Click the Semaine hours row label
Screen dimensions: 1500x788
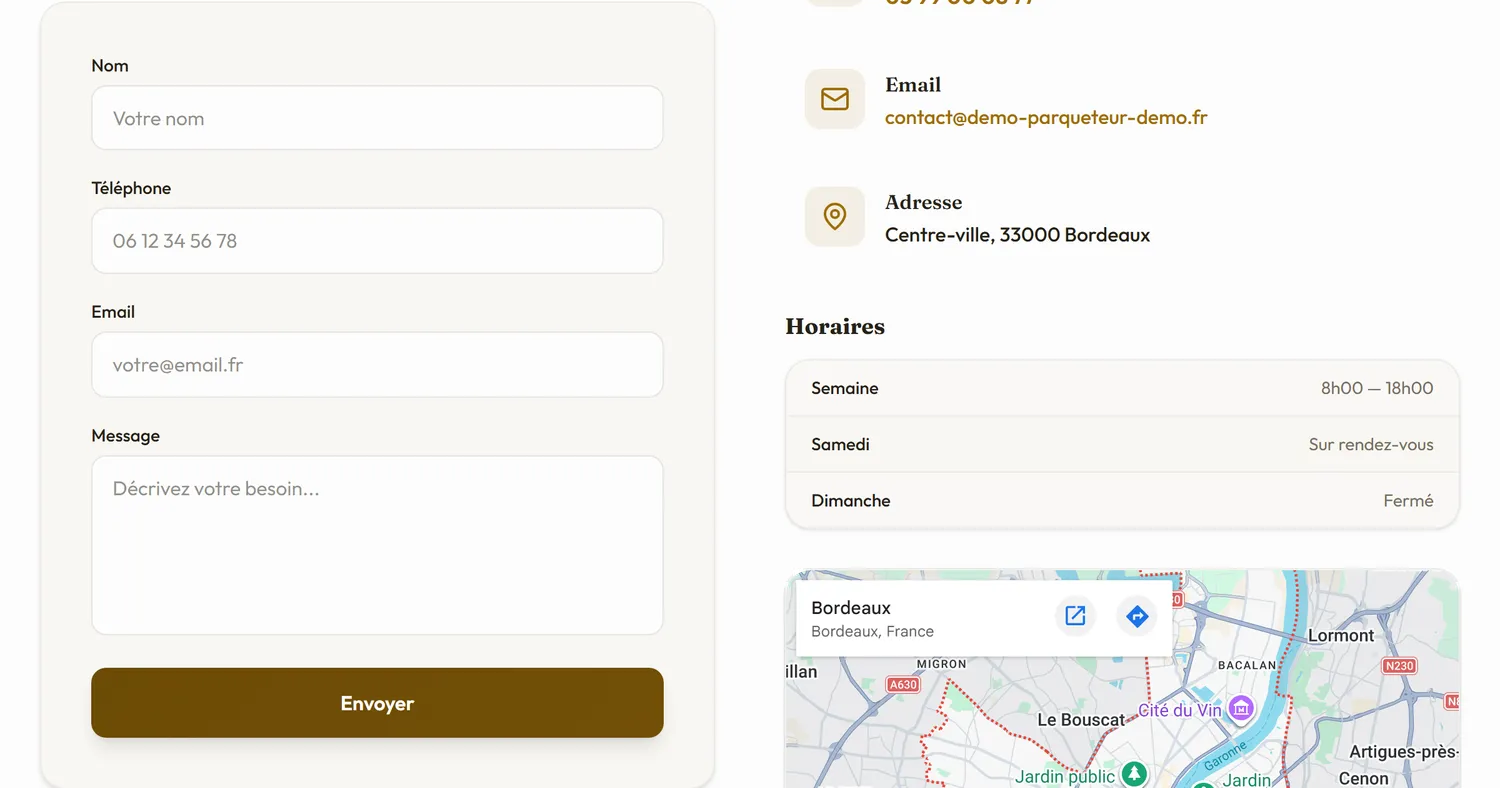[845, 388]
